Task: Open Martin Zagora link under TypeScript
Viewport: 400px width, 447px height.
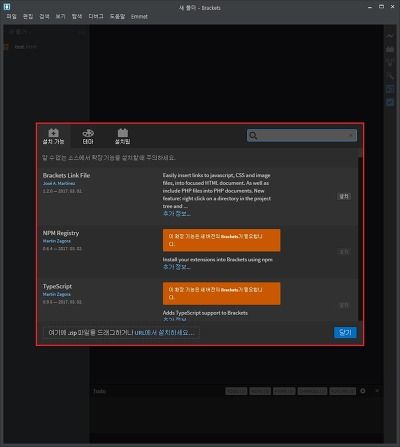Action: click(x=57, y=294)
